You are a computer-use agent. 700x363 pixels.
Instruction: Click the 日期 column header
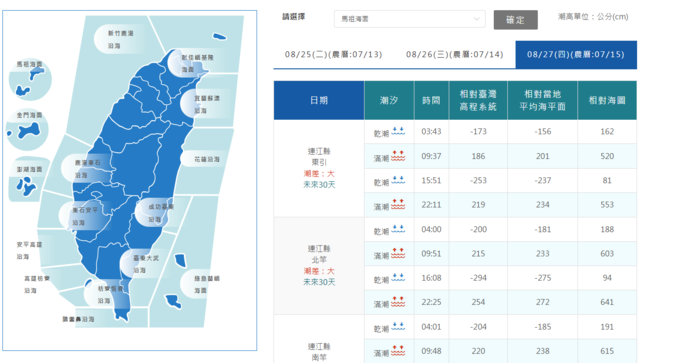pyautogui.click(x=319, y=100)
